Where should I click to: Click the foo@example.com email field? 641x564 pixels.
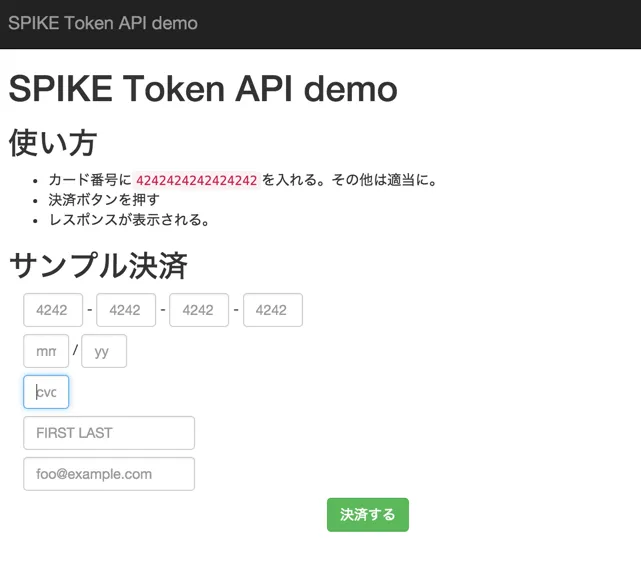pyautogui.click(x=109, y=474)
